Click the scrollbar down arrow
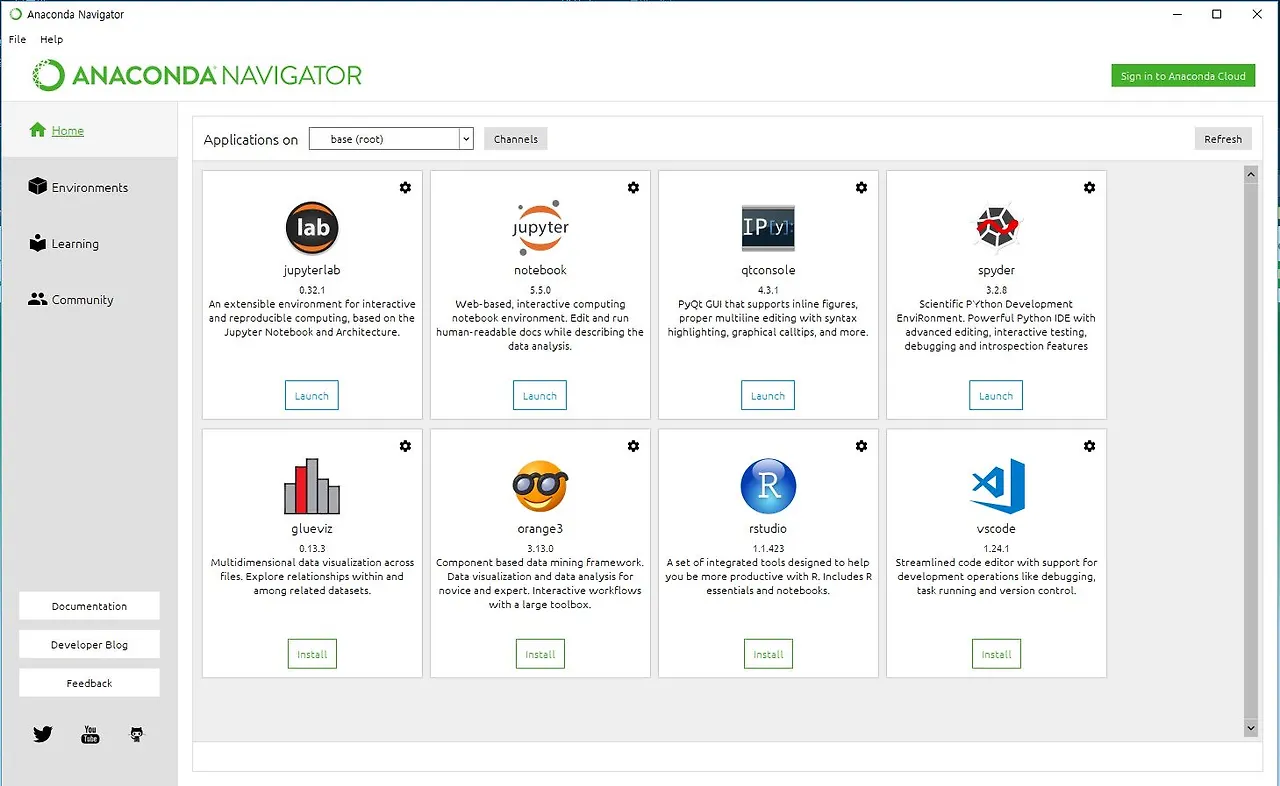1280x786 pixels. coord(1250,729)
